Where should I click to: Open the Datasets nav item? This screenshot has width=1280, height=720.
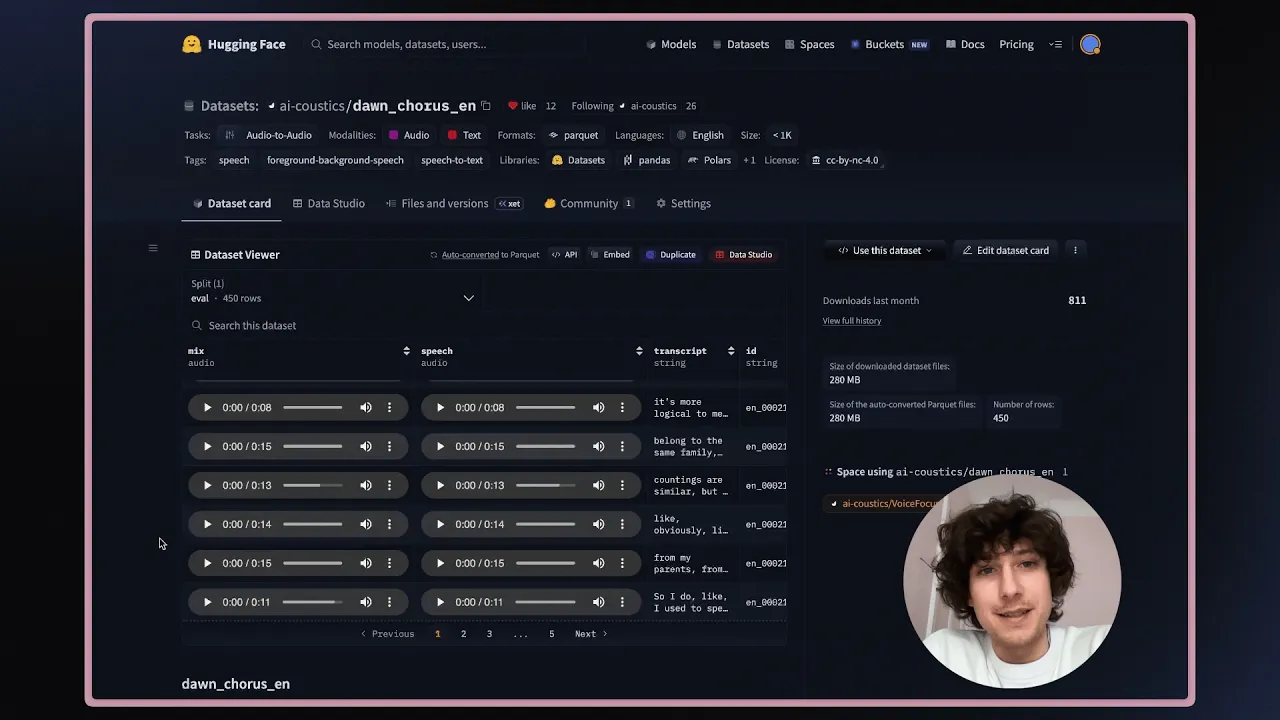(740, 44)
